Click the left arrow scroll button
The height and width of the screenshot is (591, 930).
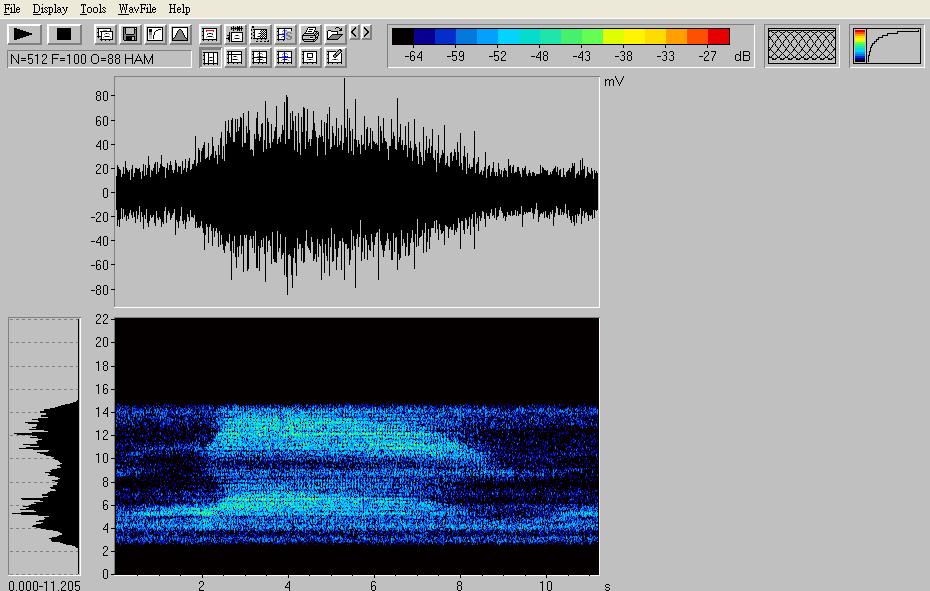point(355,33)
